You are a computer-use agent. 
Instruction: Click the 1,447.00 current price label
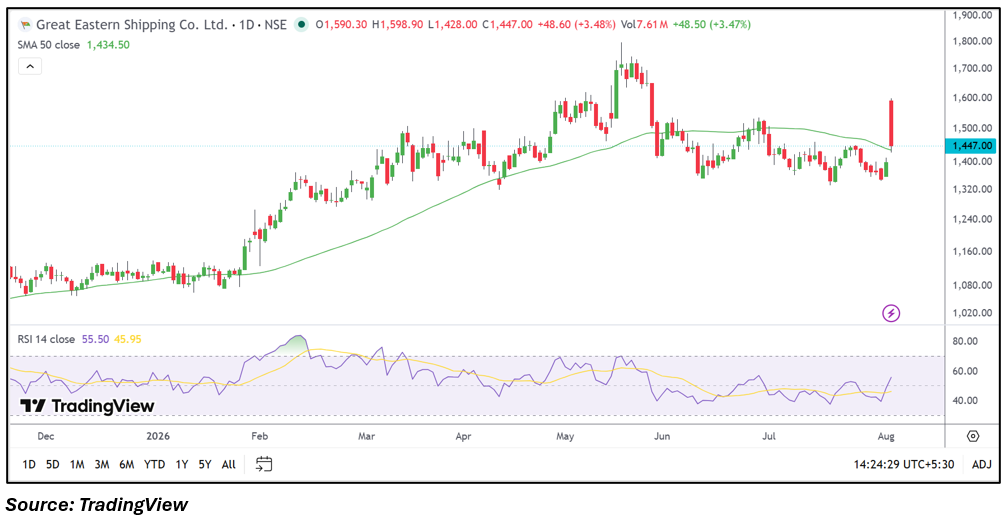pyautogui.click(x=973, y=146)
